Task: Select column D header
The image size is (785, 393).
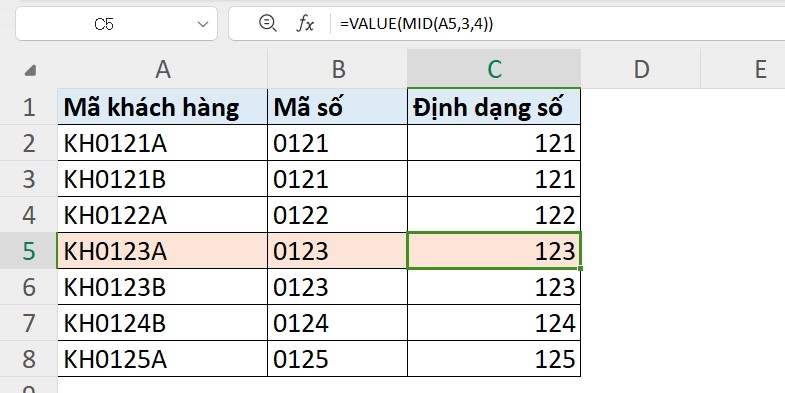Action: click(641, 69)
